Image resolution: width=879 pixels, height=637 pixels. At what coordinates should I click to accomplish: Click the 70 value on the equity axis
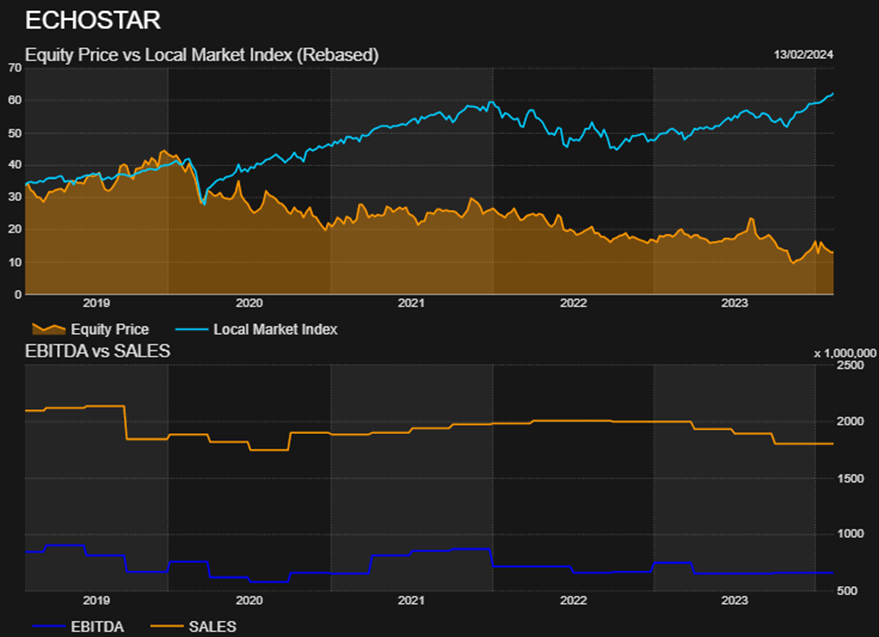(x=15, y=68)
